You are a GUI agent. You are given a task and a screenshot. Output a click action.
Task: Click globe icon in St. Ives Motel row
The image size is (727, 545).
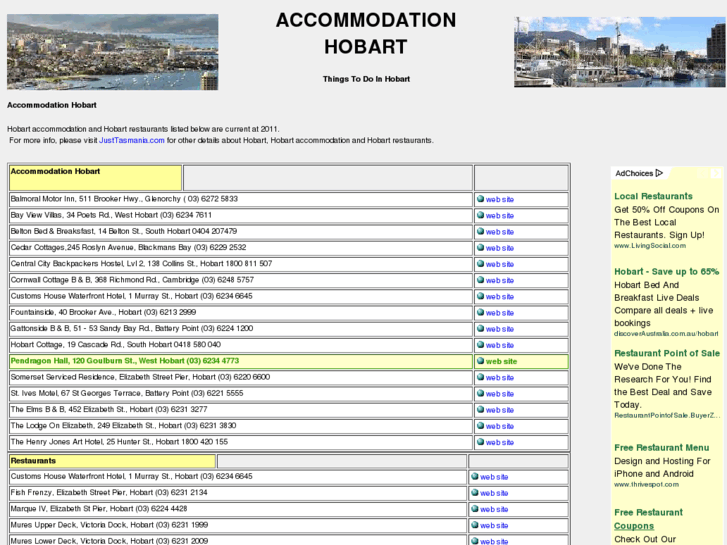[480, 394]
